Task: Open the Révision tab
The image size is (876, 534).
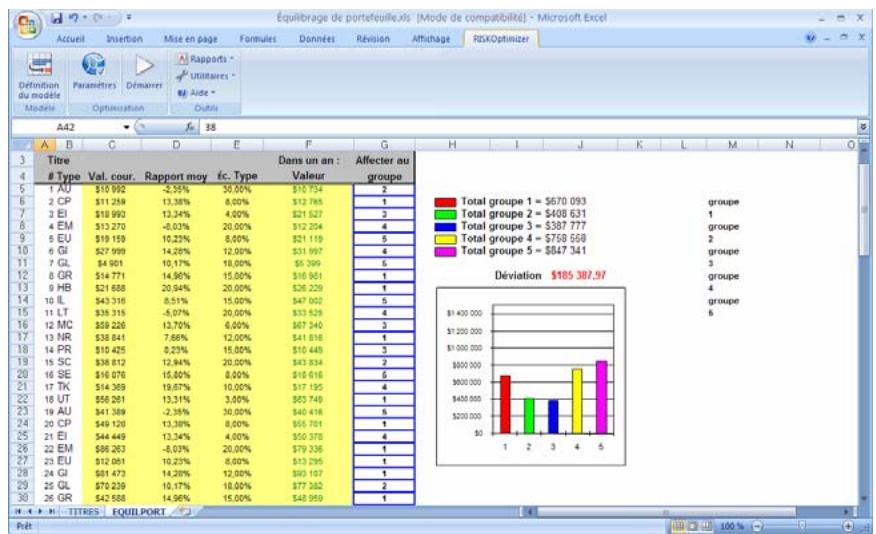Action: pyautogui.click(x=373, y=39)
